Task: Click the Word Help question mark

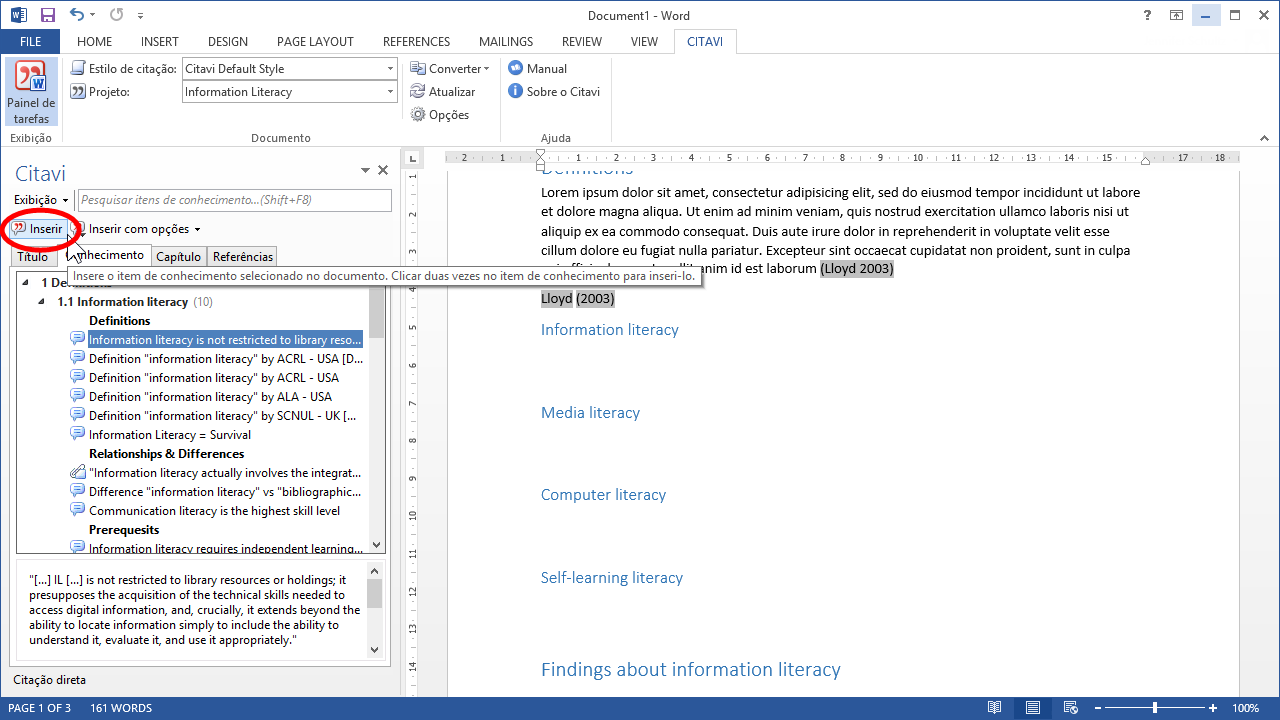Action: 1147,15
